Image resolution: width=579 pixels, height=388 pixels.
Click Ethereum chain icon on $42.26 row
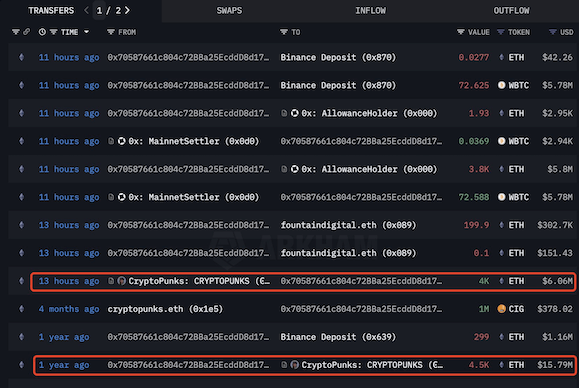[x=21, y=57]
